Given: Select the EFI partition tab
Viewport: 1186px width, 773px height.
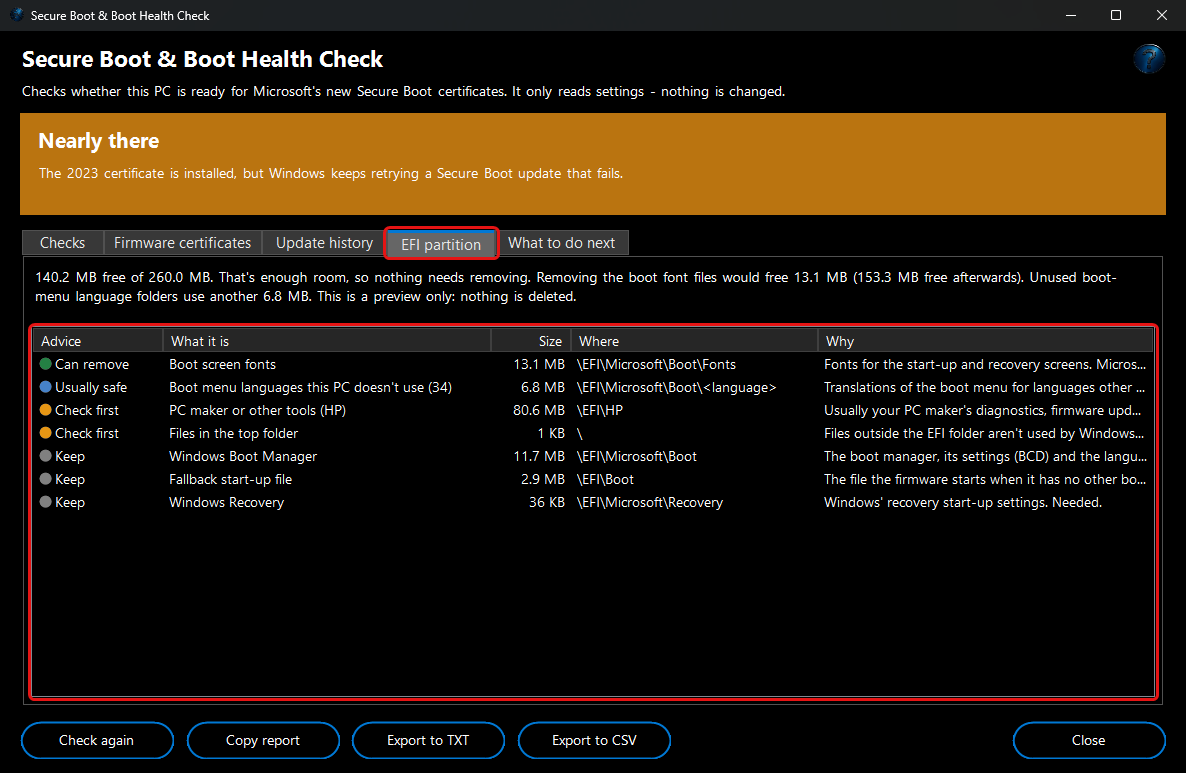Looking at the screenshot, I should [441, 244].
